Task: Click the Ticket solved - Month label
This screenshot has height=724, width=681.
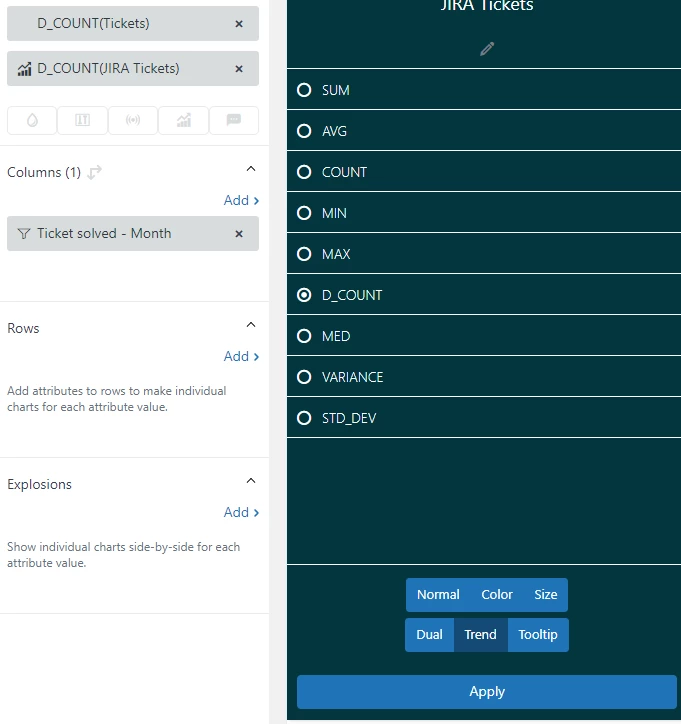Action: [104, 234]
